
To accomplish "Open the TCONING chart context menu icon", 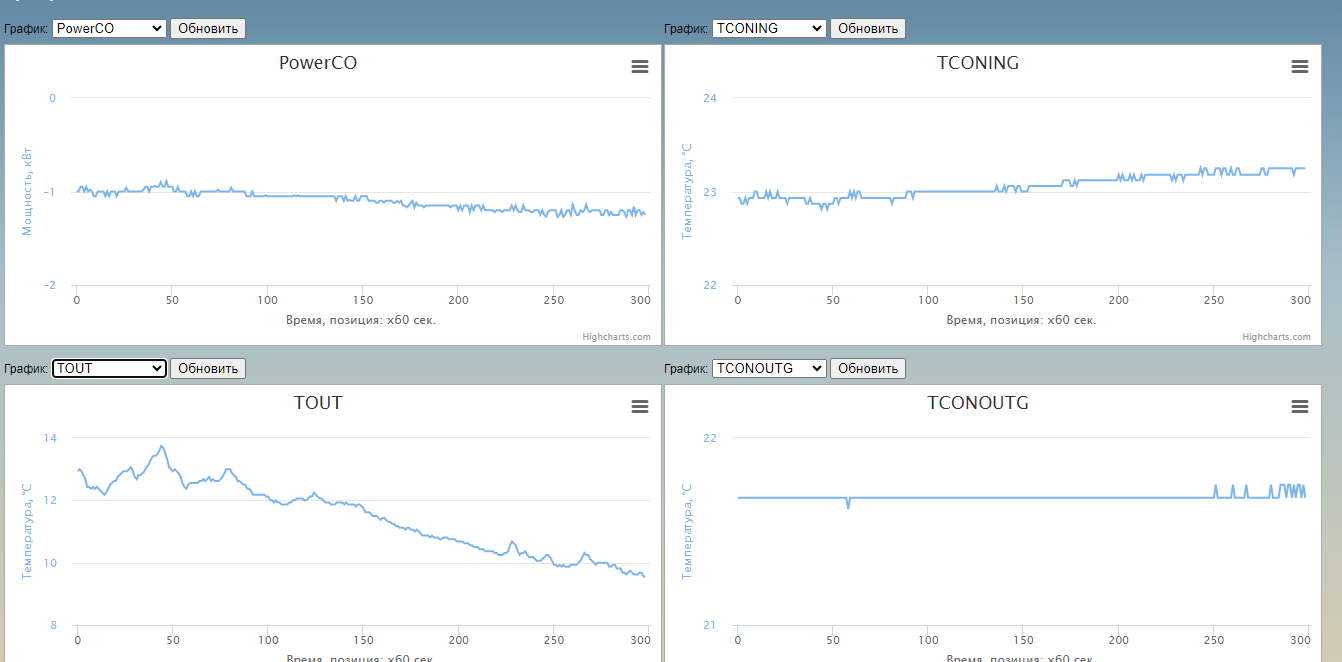I will pyautogui.click(x=1300, y=67).
